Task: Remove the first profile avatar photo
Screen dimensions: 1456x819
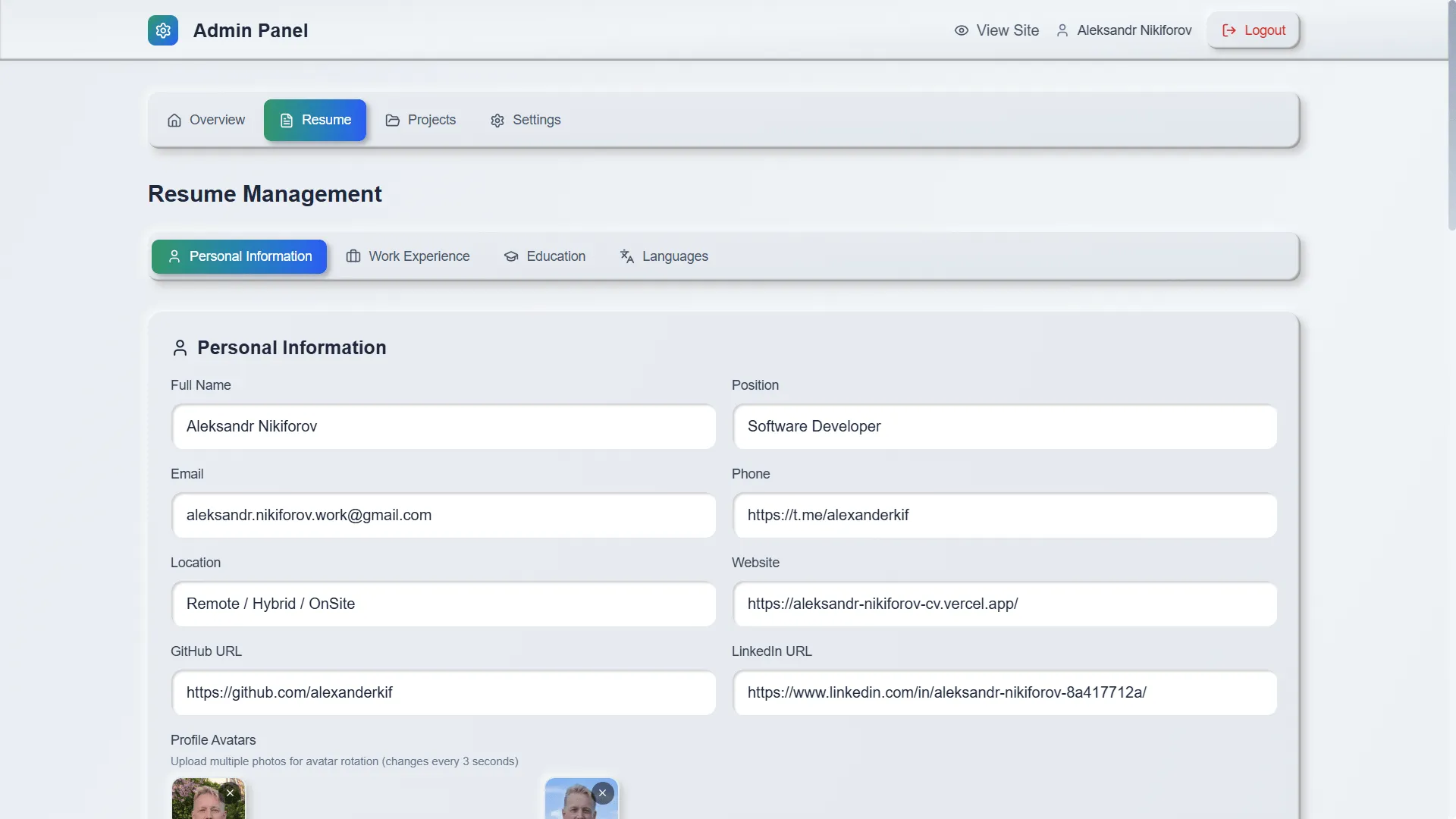Action: pyautogui.click(x=230, y=793)
